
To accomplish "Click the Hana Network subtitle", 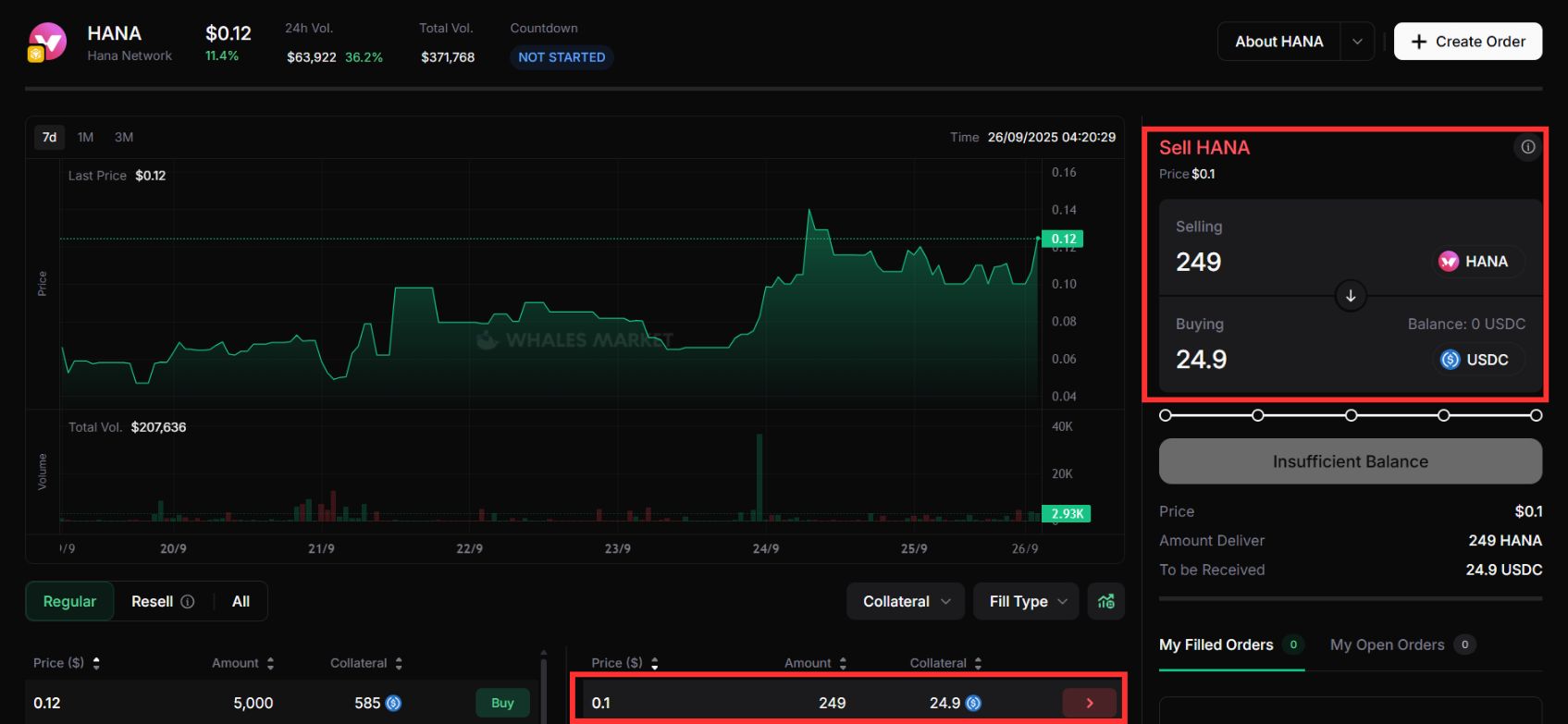I will (x=130, y=56).
